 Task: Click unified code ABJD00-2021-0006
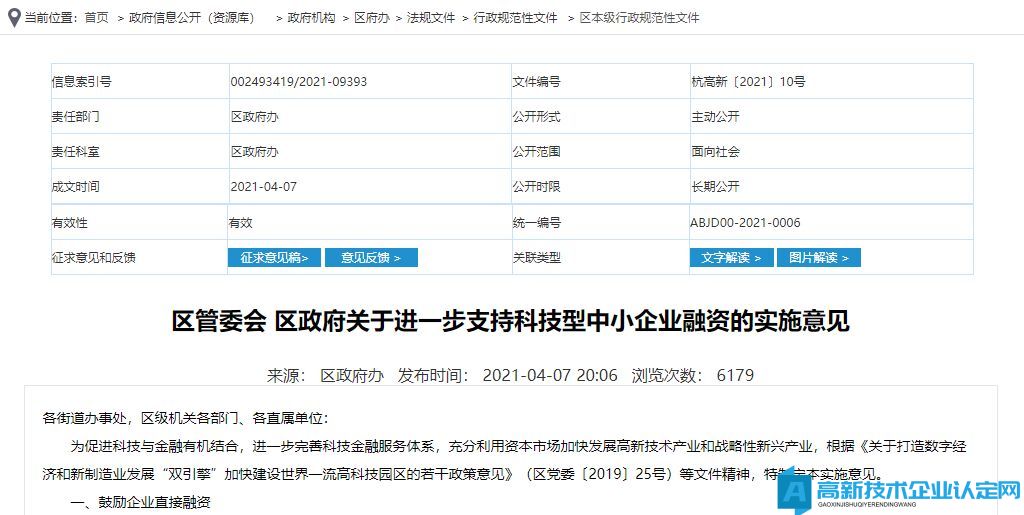click(745, 223)
